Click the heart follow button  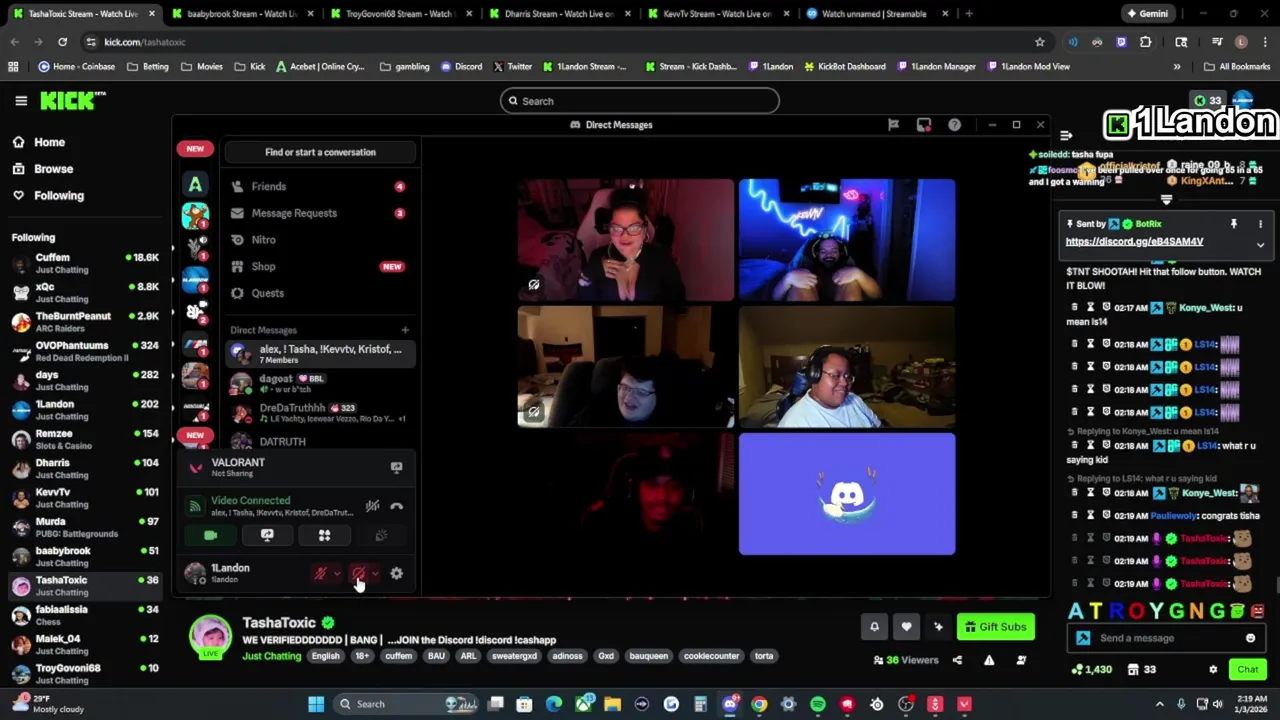coord(906,627)
